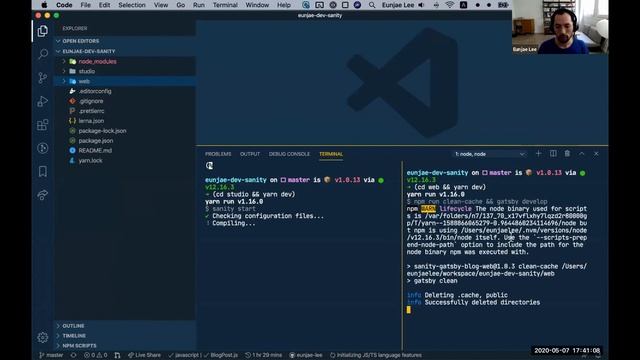This screenshot has width=640, height=360.
Task: Open the yarn.lock file
Action: pos(125,160)
